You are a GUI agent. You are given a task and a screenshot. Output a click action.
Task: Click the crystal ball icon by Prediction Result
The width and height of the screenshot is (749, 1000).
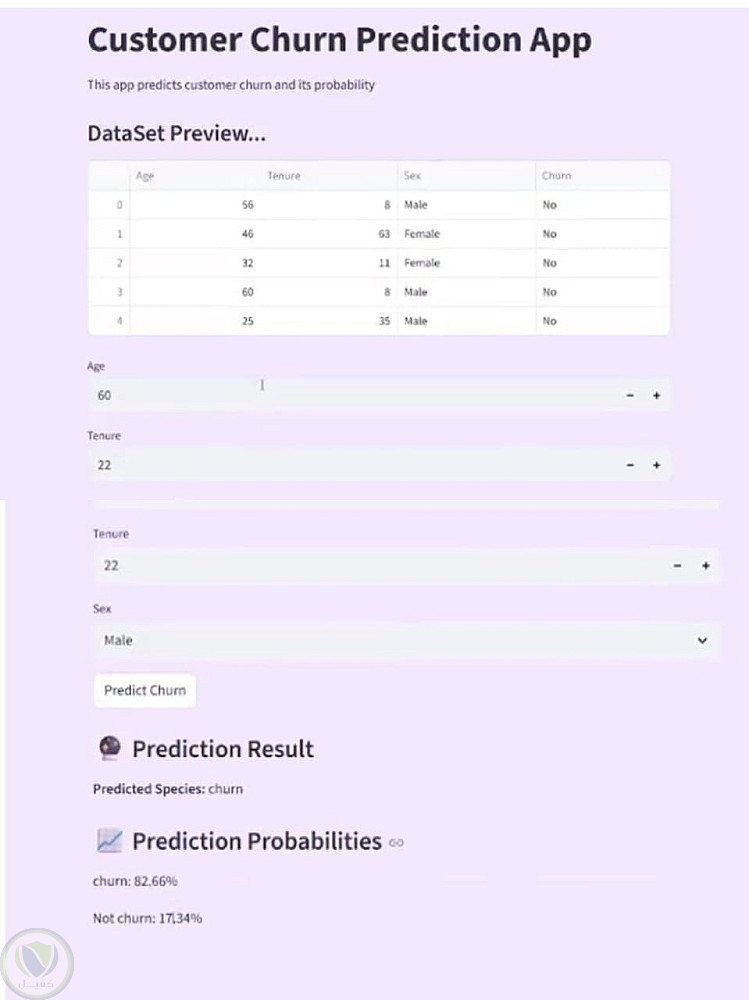pyautogui.click(x=110, y=749)
